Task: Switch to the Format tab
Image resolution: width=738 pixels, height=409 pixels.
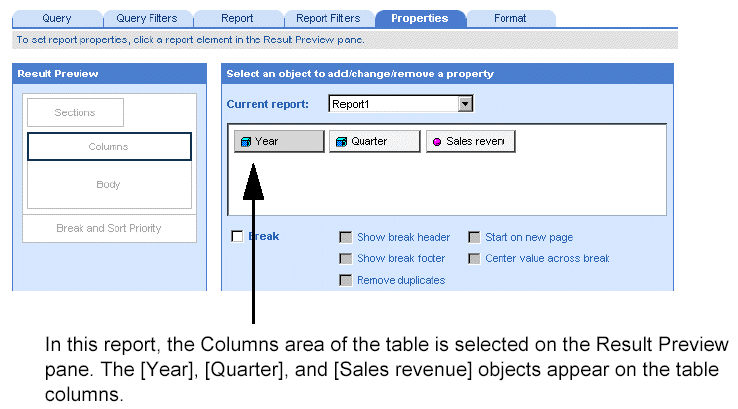Action: (x=510, y=18)
